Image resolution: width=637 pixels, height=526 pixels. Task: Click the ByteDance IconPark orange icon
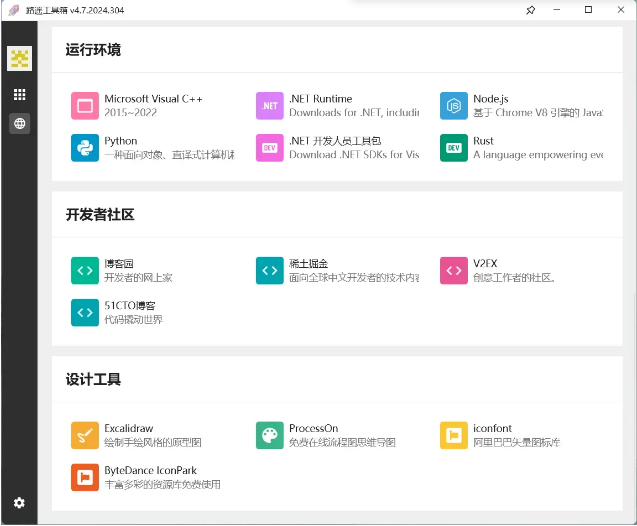[85, 477]
